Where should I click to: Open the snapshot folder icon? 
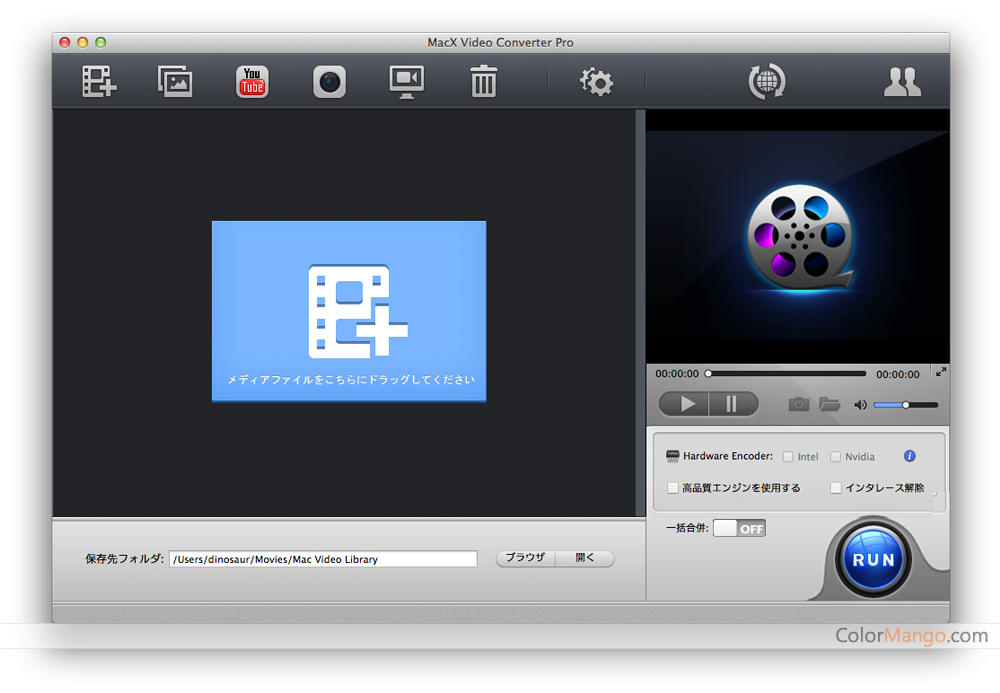(829, 404)
